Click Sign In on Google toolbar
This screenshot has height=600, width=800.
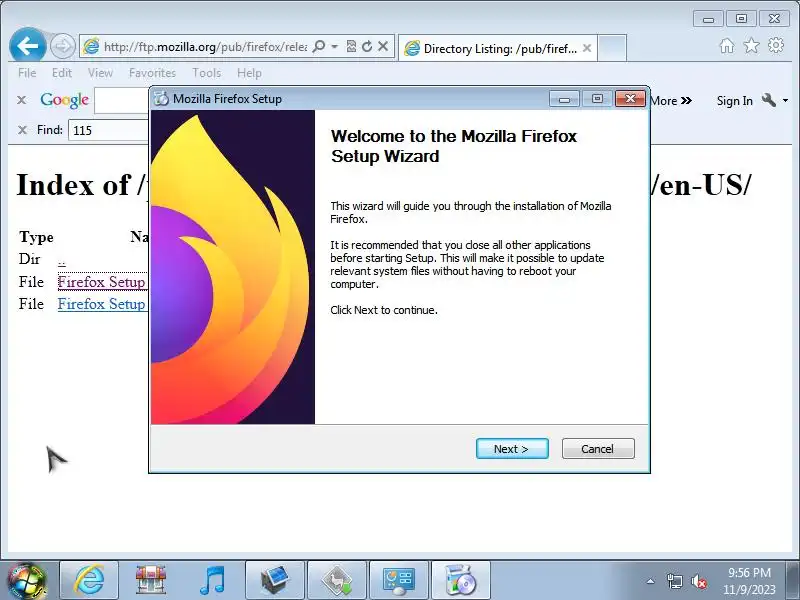point(734,101)
